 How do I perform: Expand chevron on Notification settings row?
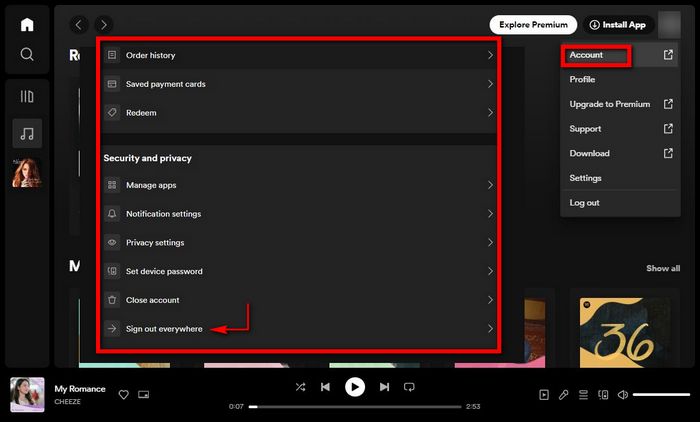(490, 214)
